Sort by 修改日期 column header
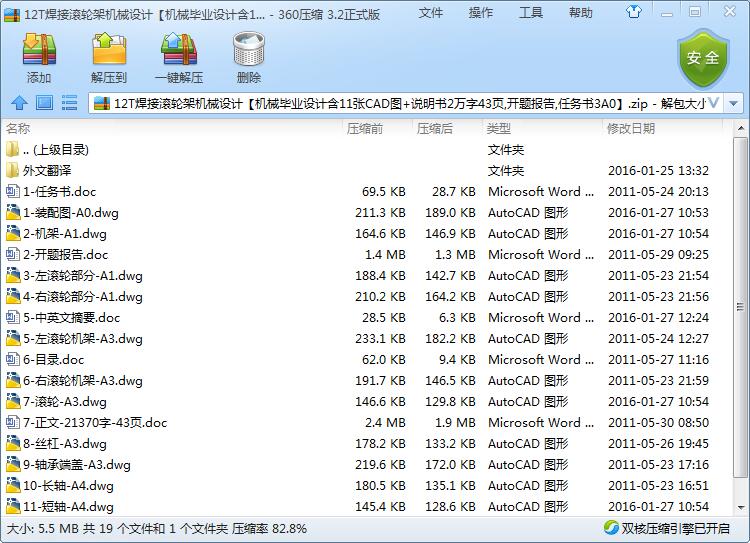This screenshot has height=543, width=750. point(630,128)
